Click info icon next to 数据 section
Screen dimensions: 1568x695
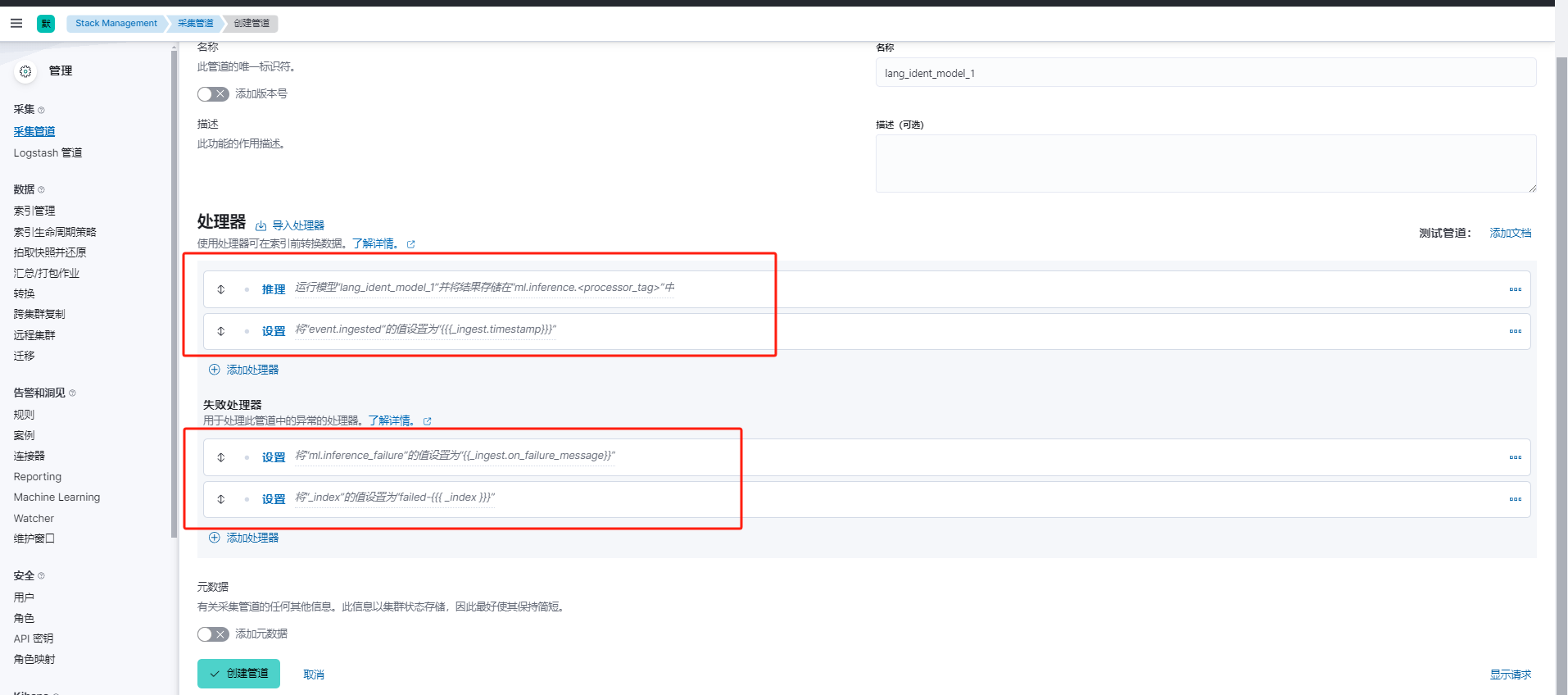click(41, 189)
